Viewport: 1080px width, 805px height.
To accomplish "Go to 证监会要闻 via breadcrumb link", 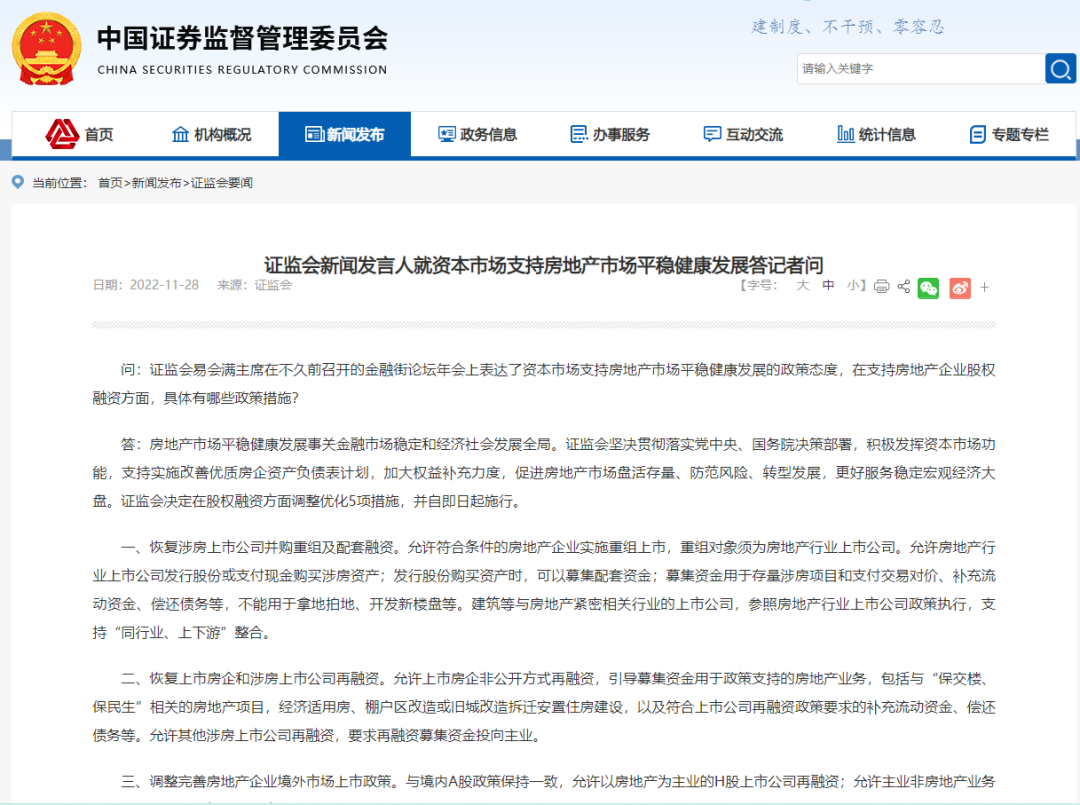I will pos(222,182).
